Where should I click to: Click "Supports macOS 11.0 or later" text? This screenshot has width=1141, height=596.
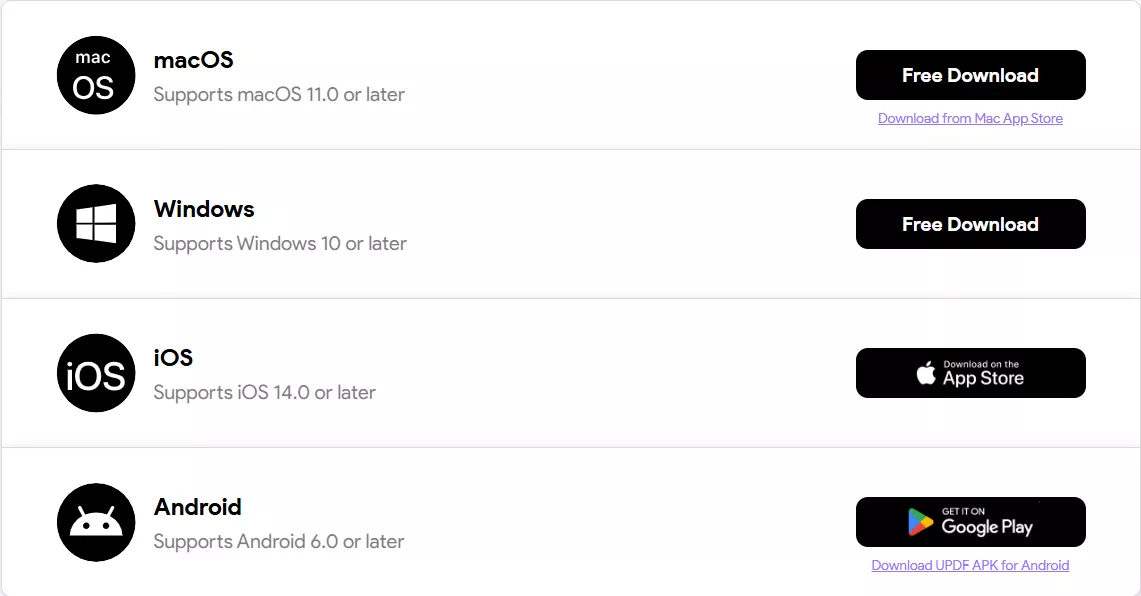coord(279,95)
